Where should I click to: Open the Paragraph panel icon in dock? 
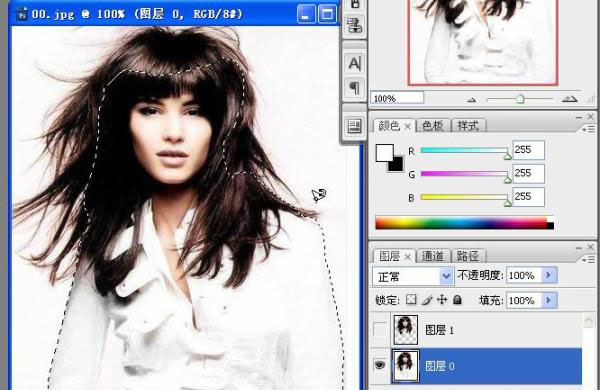tap(354, 88)
